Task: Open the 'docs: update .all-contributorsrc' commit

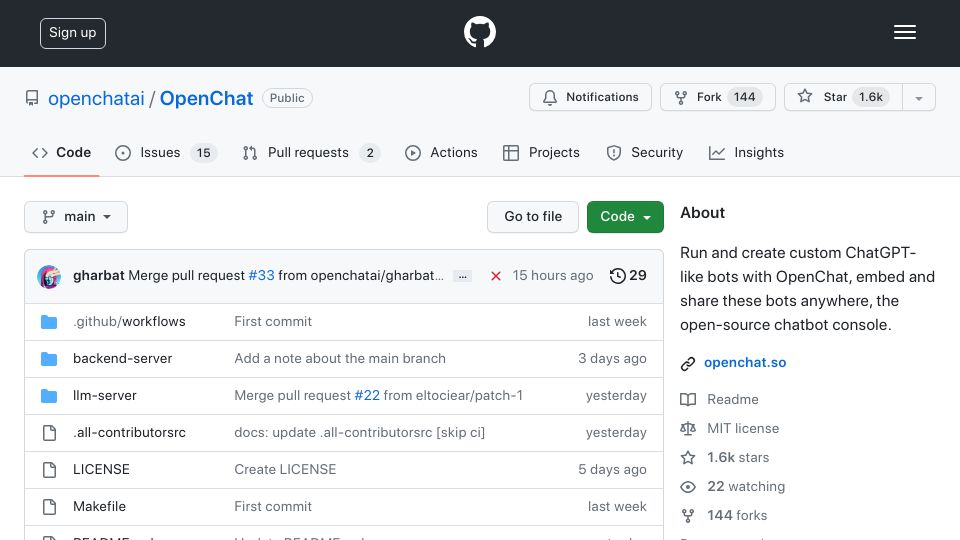Action: tap(359, 433)
